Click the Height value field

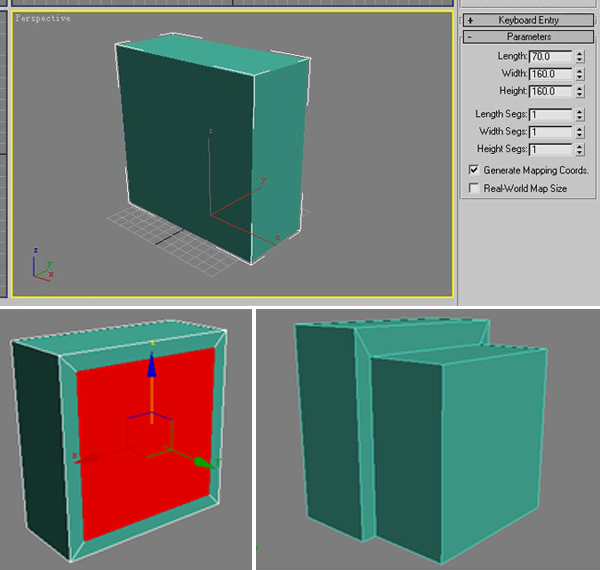551,91
